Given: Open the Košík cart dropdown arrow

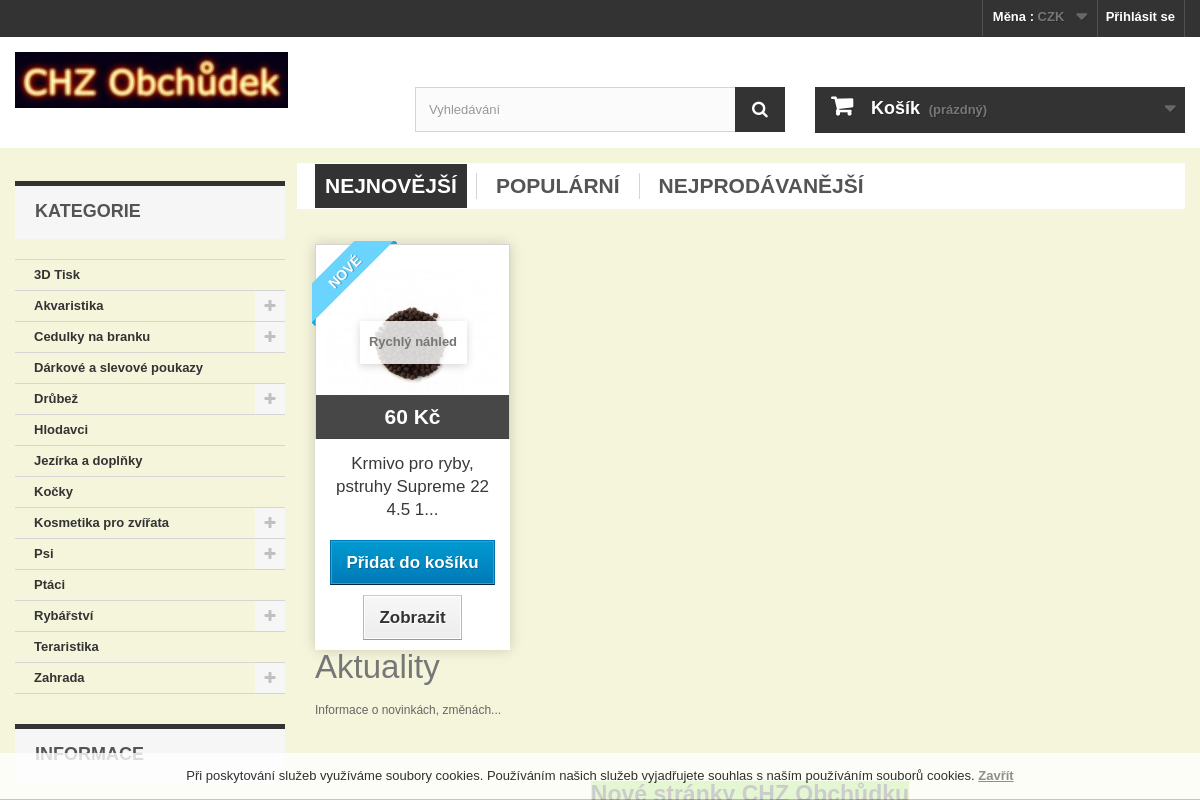Looking at the screenshot, I should pos(1169,109).
